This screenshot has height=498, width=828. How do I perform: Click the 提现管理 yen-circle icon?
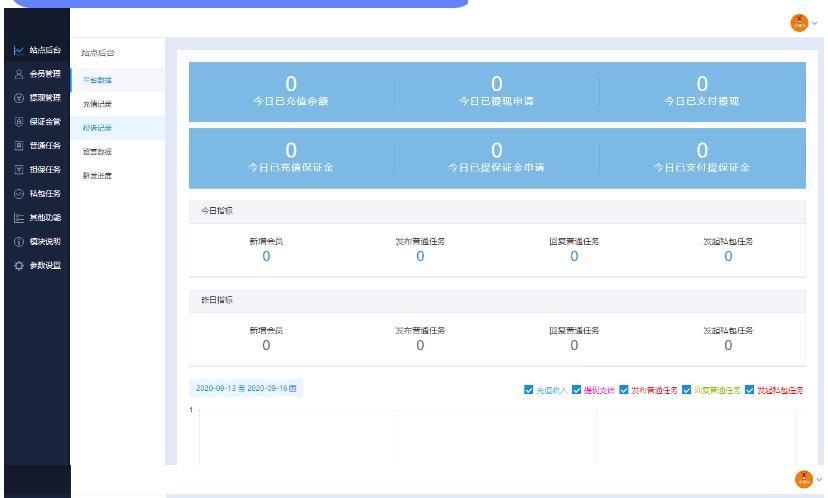click(18, 98)
